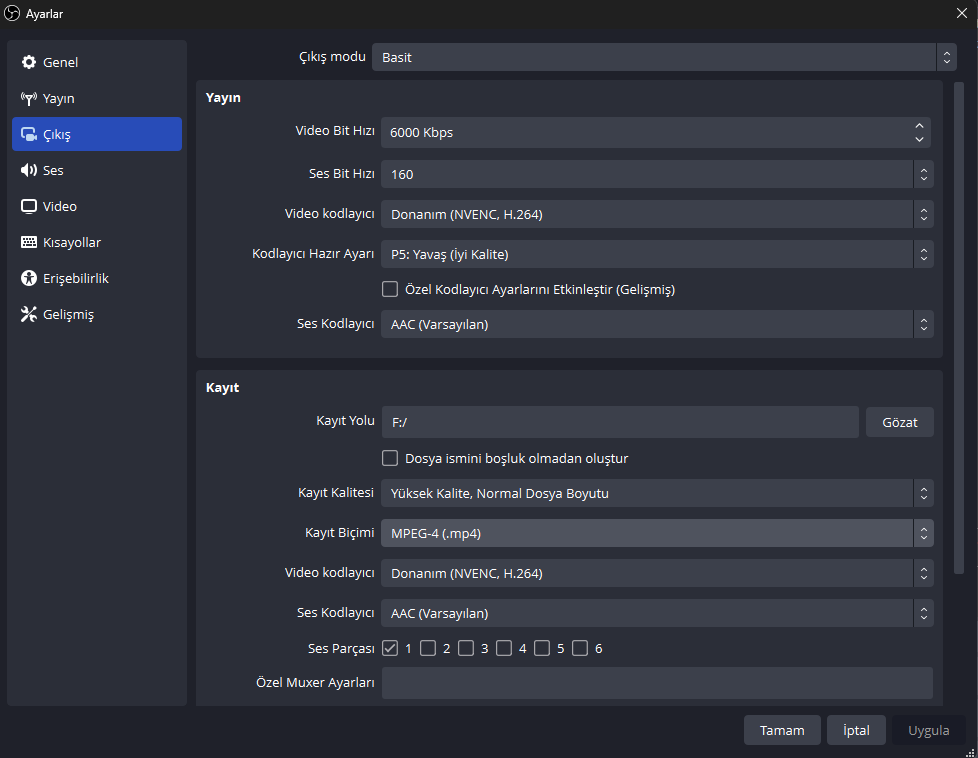Screen dimensions: 978x758
Task: Open the Kodlayıcı Hazır Ayarı dropdown
Action: coord(656,254)
